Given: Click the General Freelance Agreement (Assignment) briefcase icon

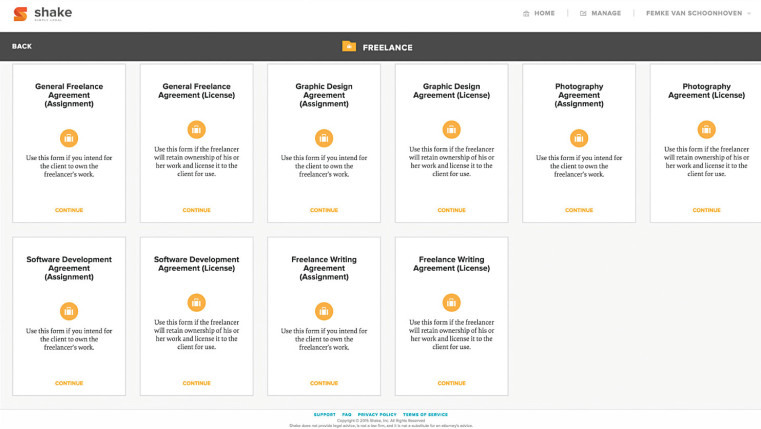Looking at the screenshot, I should [x=69, y=138].
